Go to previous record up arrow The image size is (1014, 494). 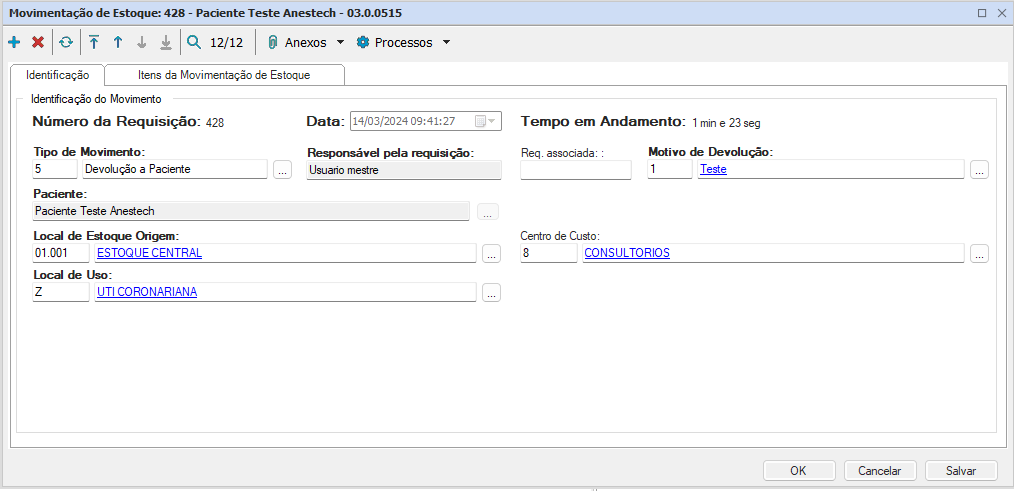[118, 43]
